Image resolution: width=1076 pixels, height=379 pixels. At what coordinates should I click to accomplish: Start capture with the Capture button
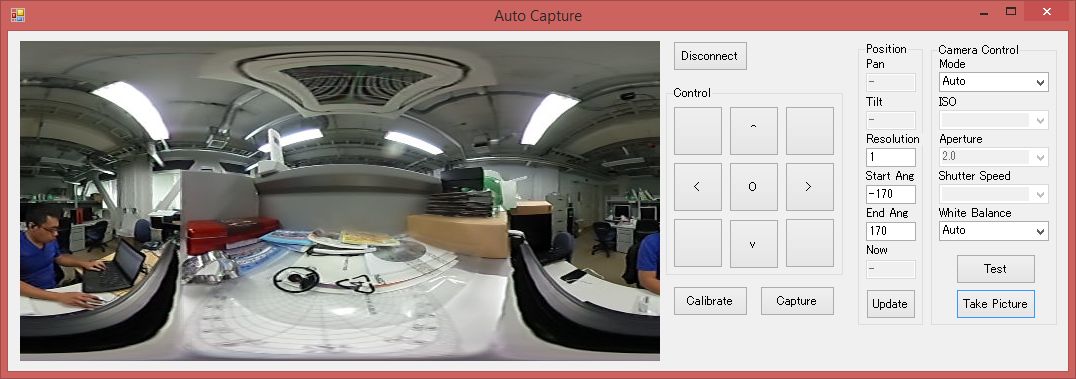pos(797,301)
